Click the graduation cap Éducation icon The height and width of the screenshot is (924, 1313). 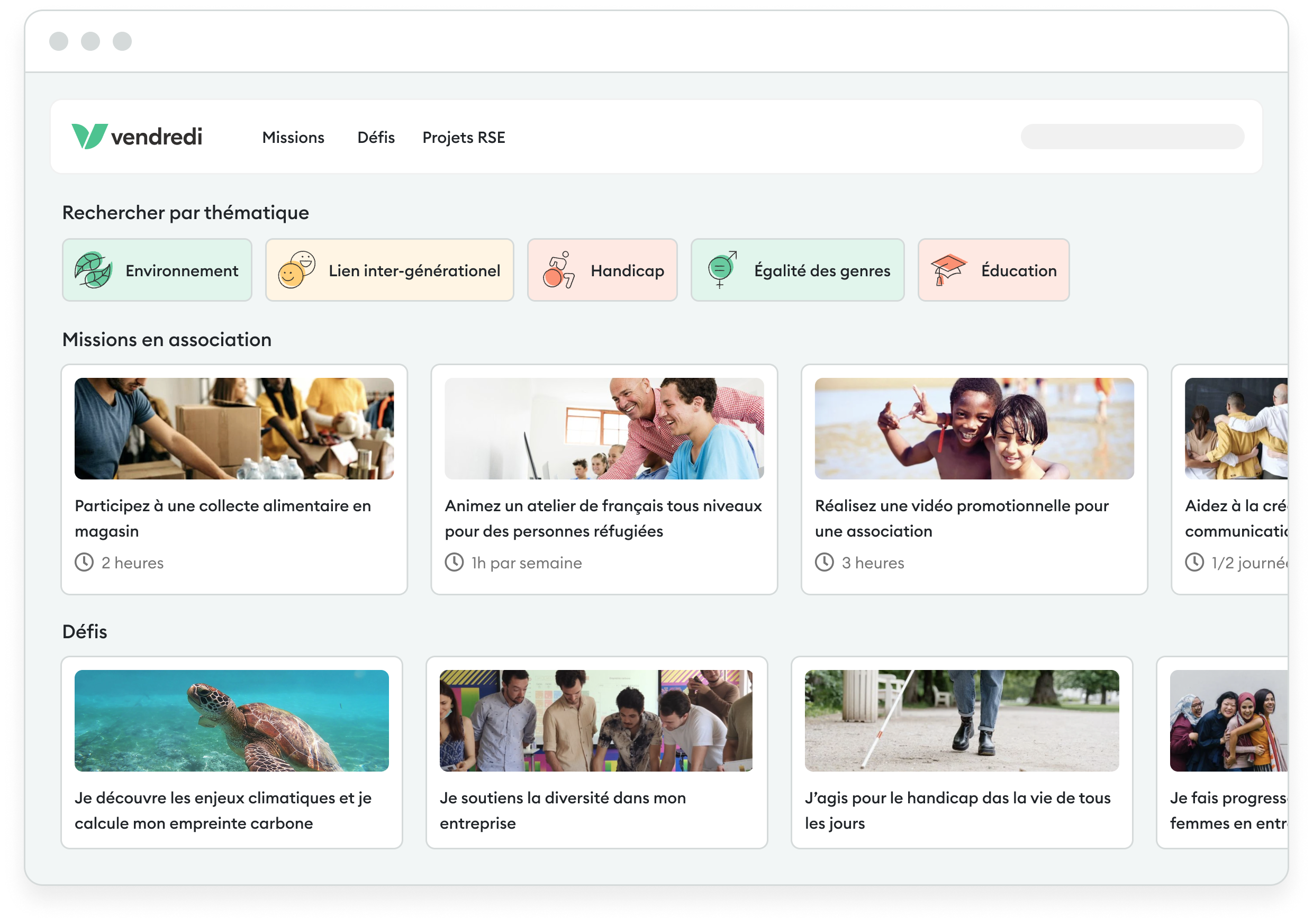[x=948, y=270]
